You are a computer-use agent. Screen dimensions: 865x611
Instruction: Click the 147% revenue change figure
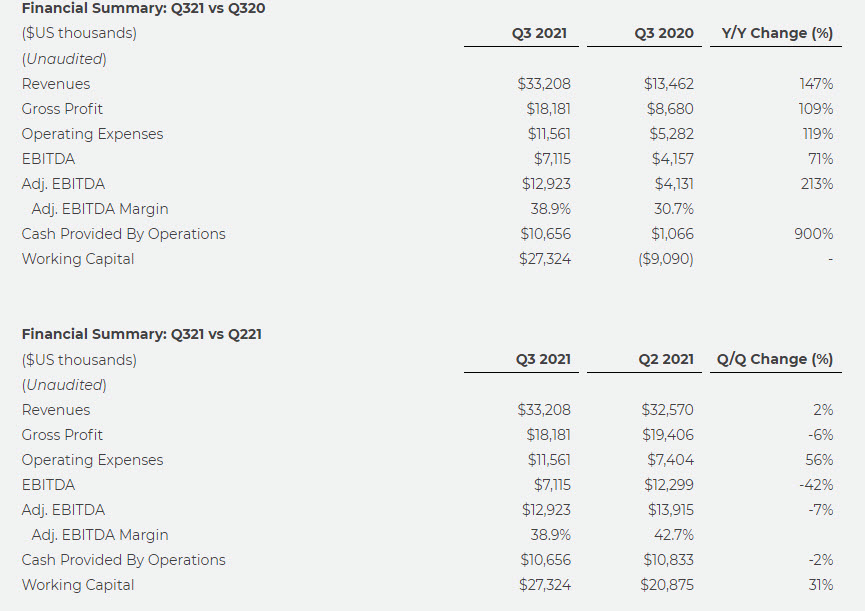pos(815,84)
